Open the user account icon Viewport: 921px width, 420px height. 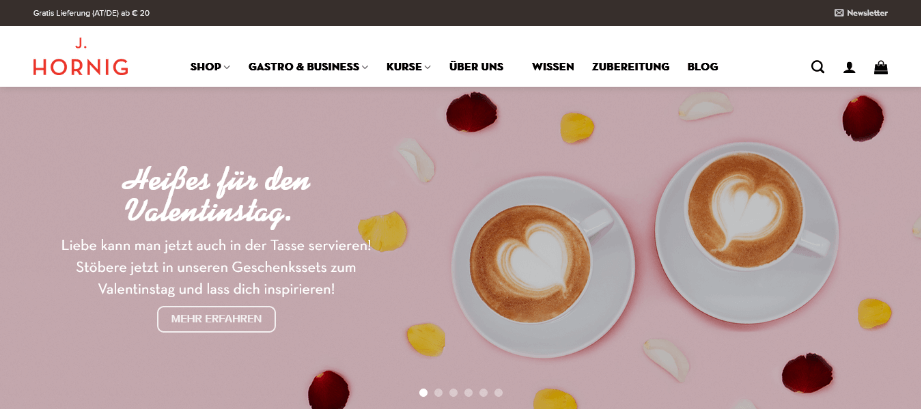[x=849, y=68]
